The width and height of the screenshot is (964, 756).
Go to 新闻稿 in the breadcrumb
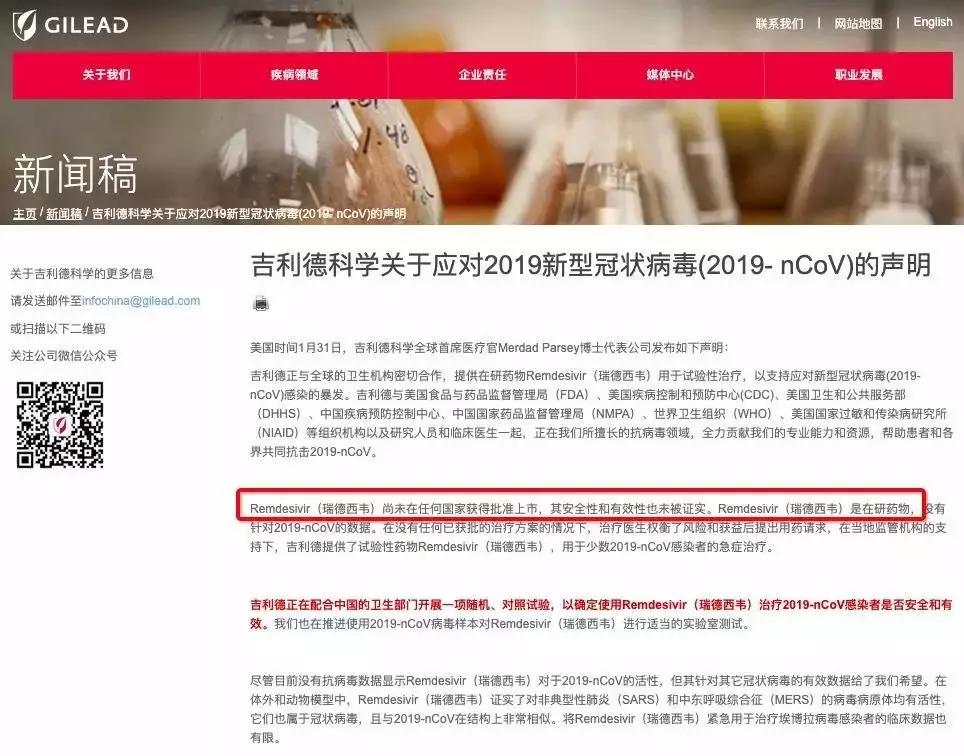[64, 214]
